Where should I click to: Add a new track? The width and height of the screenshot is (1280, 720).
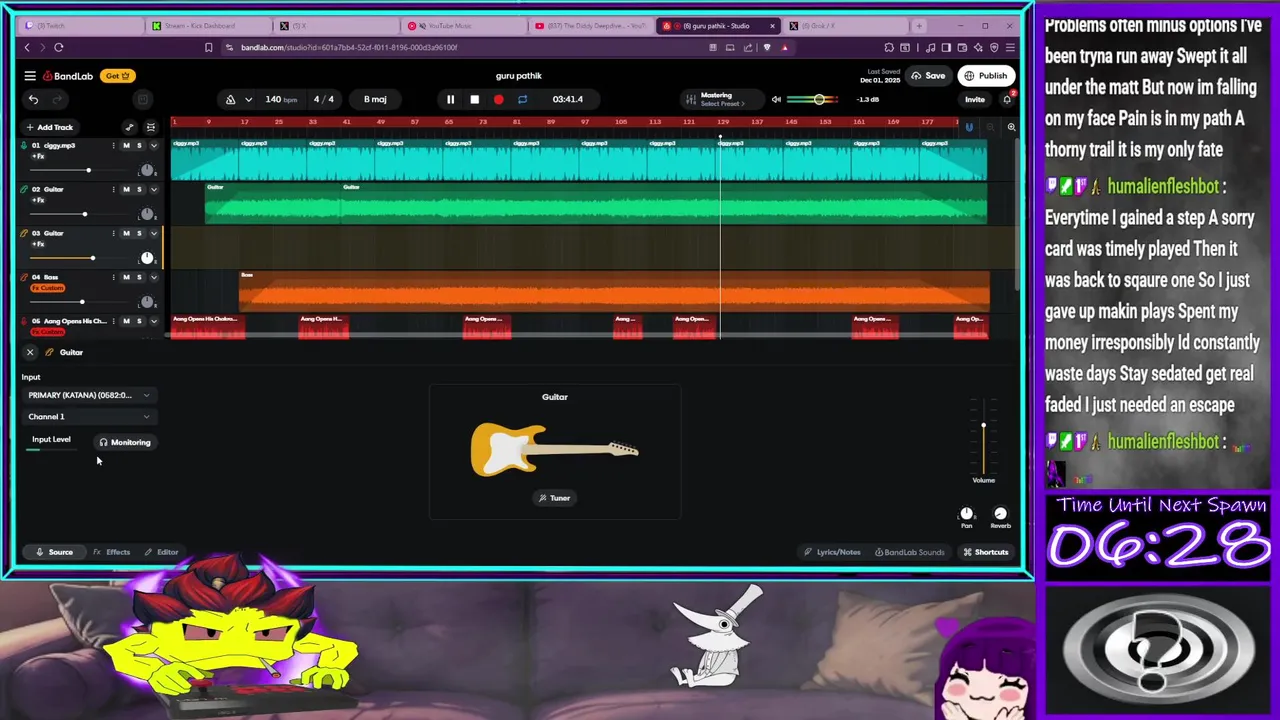(x=50, y=127)
